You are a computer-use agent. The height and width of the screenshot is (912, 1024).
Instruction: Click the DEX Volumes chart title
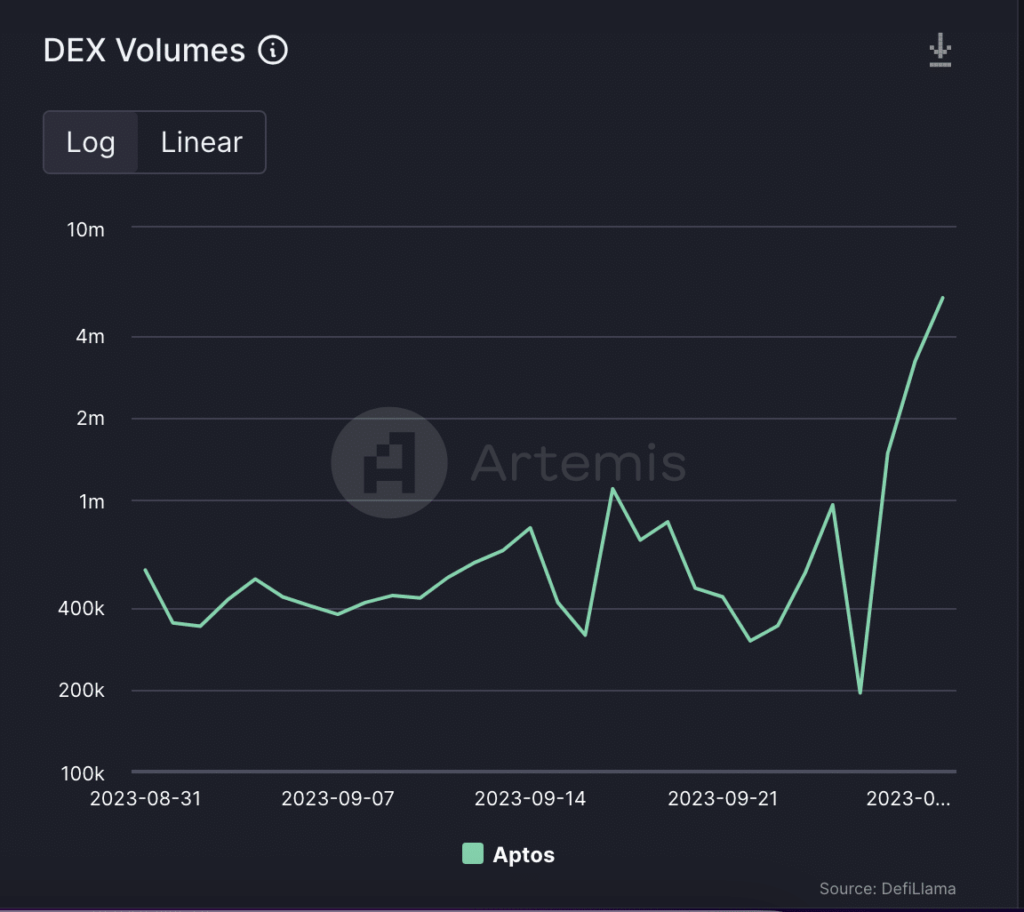[144, 50]
